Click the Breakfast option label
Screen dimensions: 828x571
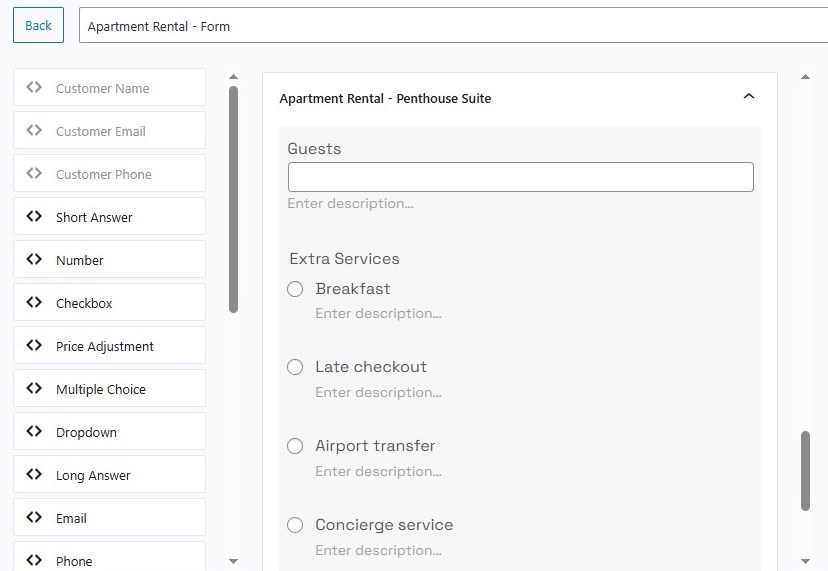click(x=353, y=289)
